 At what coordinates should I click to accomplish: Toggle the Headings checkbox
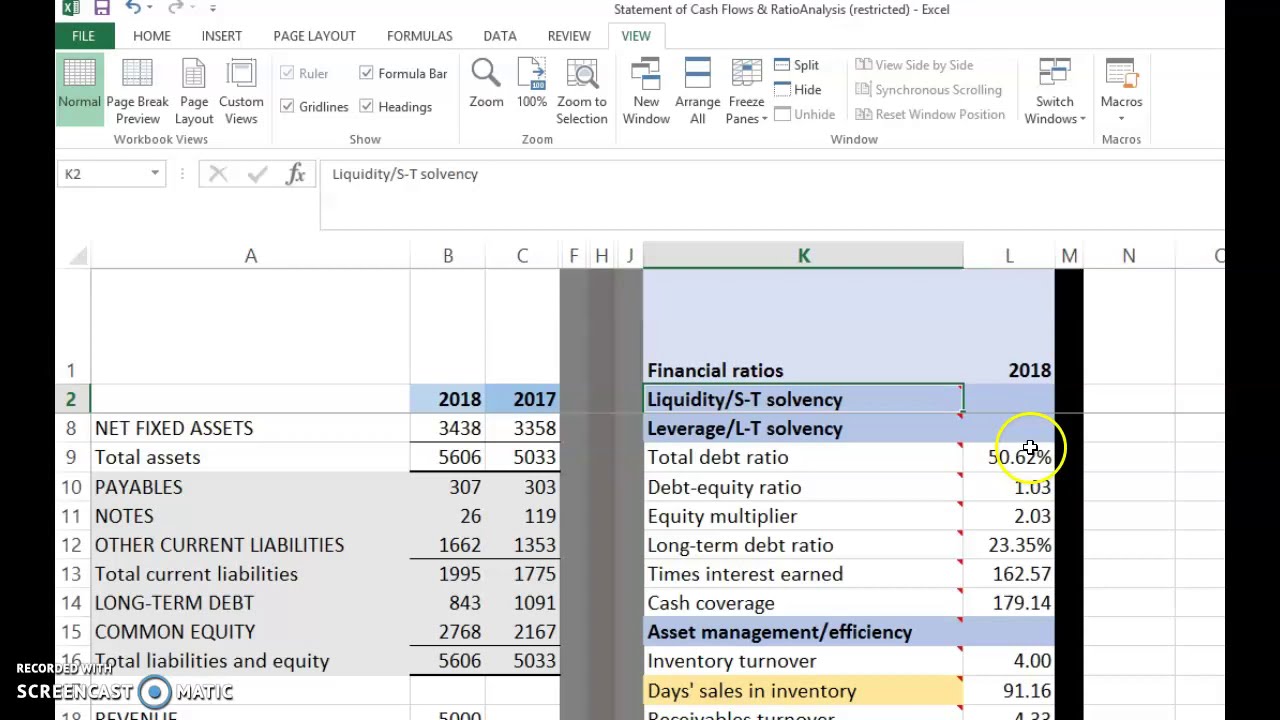tap(366, 106)
